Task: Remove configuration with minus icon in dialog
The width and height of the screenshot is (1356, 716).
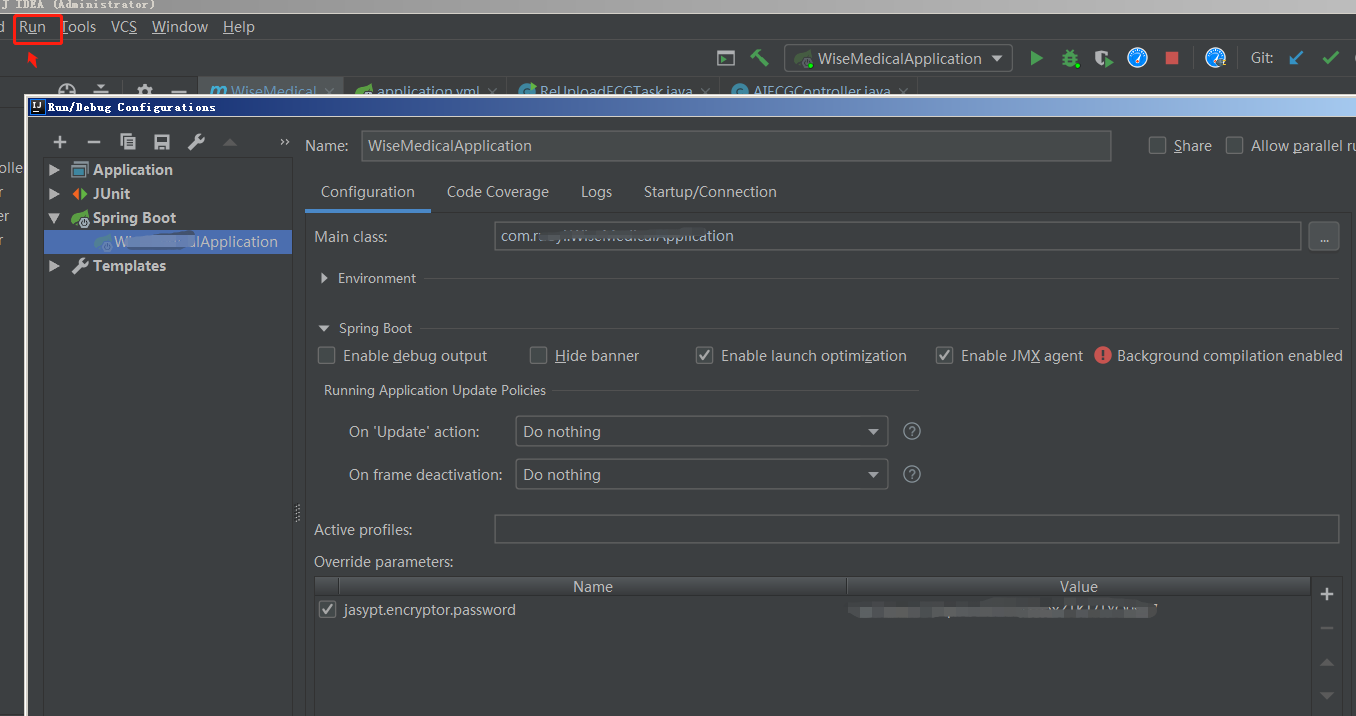Action: [94, 142]
